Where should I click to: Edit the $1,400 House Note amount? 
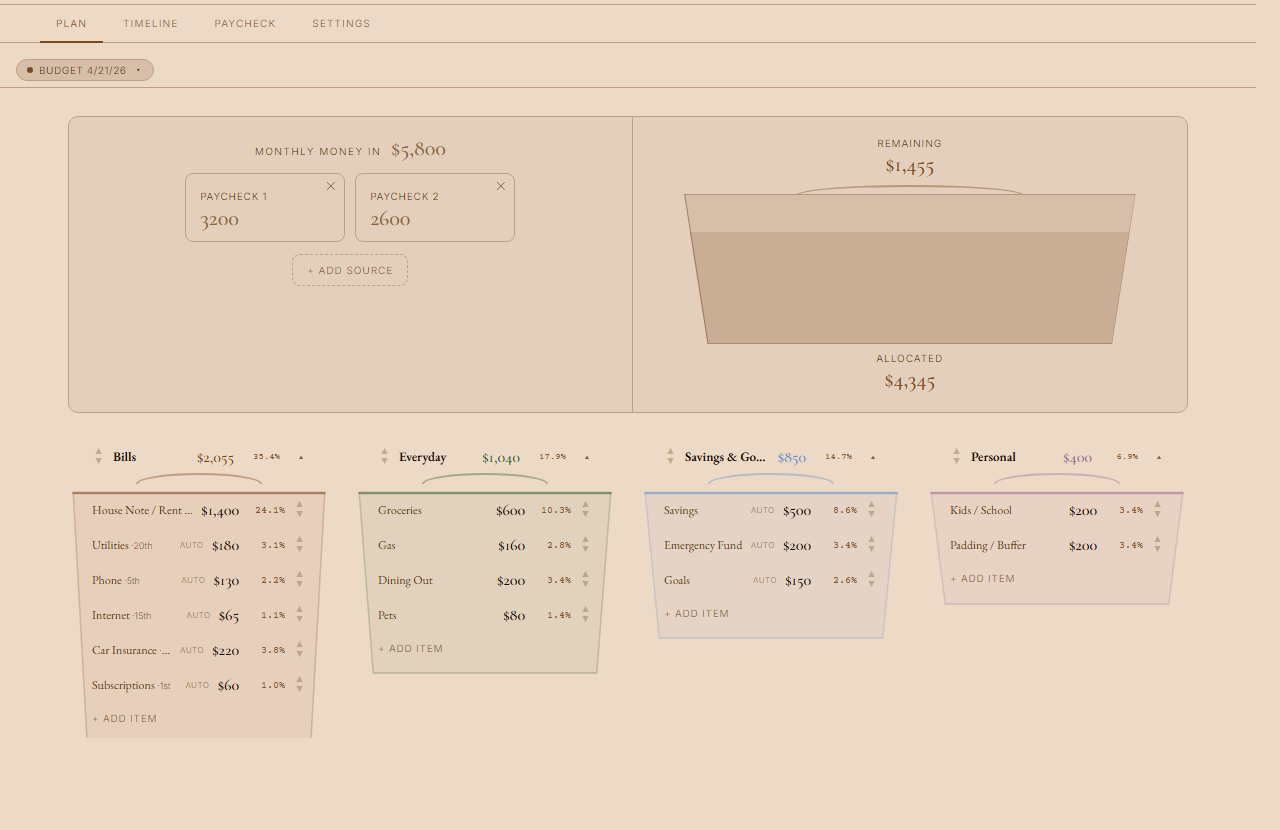coord(220,511)
